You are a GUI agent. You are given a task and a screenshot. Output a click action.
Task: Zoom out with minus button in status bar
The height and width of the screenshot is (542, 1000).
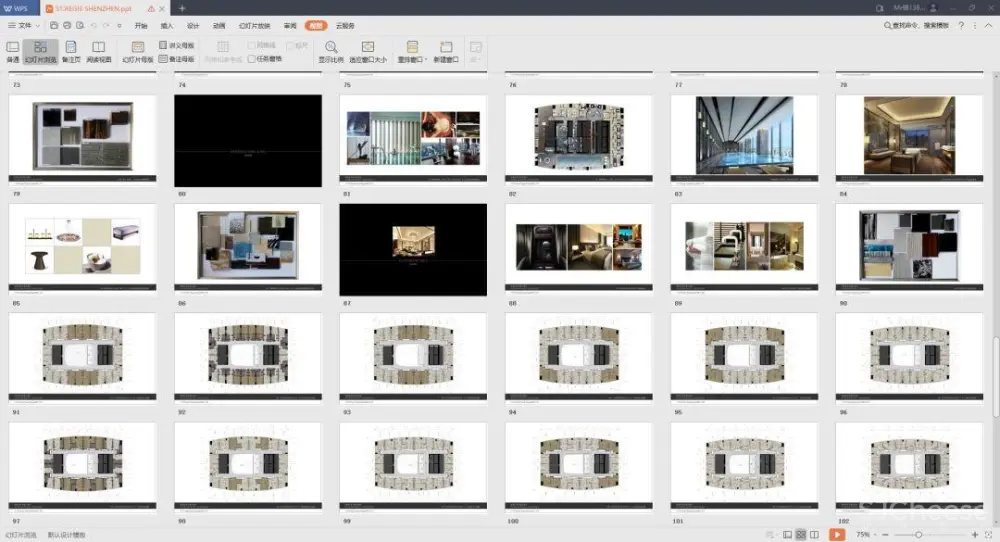885,534
